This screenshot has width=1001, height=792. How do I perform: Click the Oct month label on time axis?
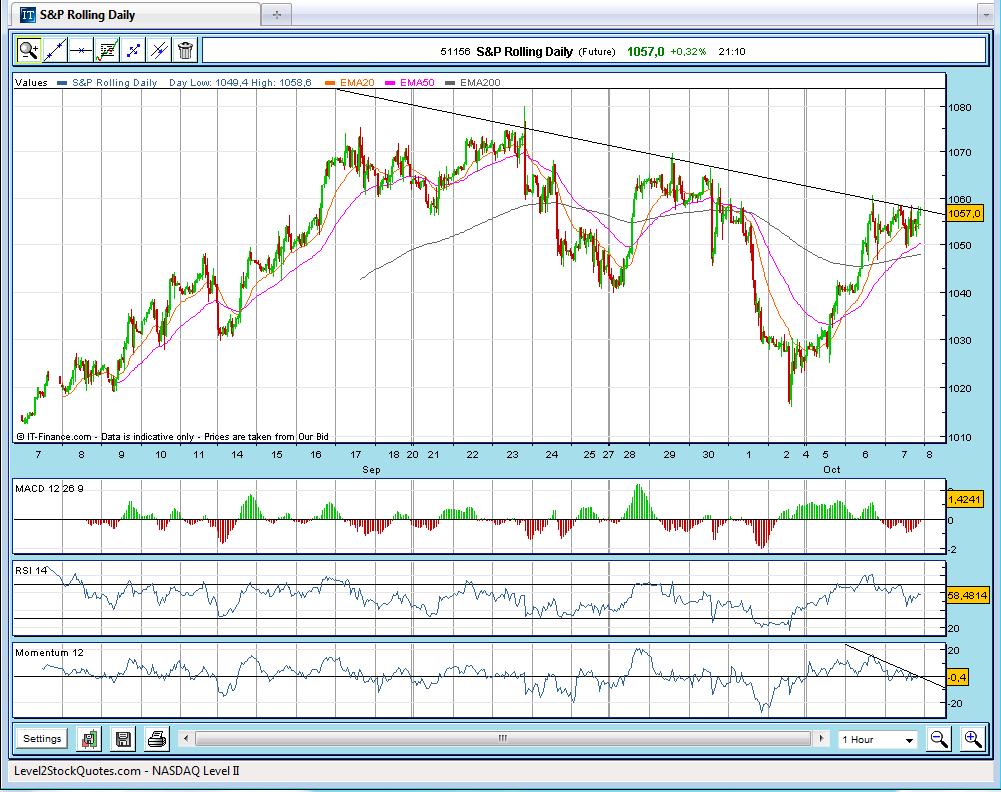(x=831, y=470)
